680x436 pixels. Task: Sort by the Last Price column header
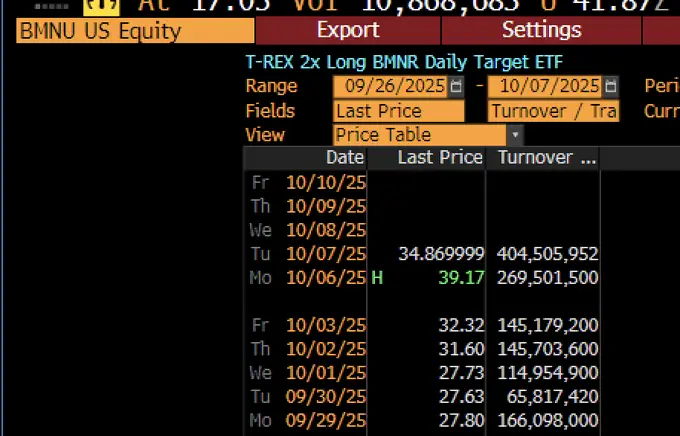tap(426, 157)
